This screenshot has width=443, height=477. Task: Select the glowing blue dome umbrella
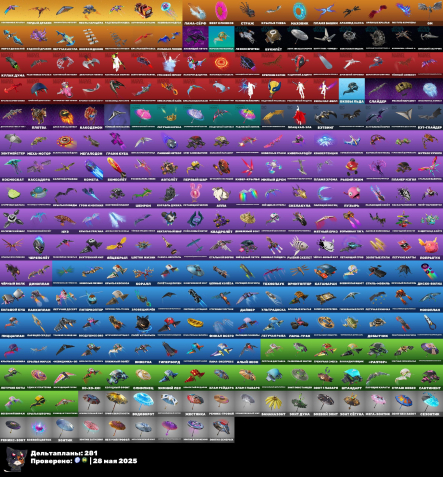[x=143, y=402]
